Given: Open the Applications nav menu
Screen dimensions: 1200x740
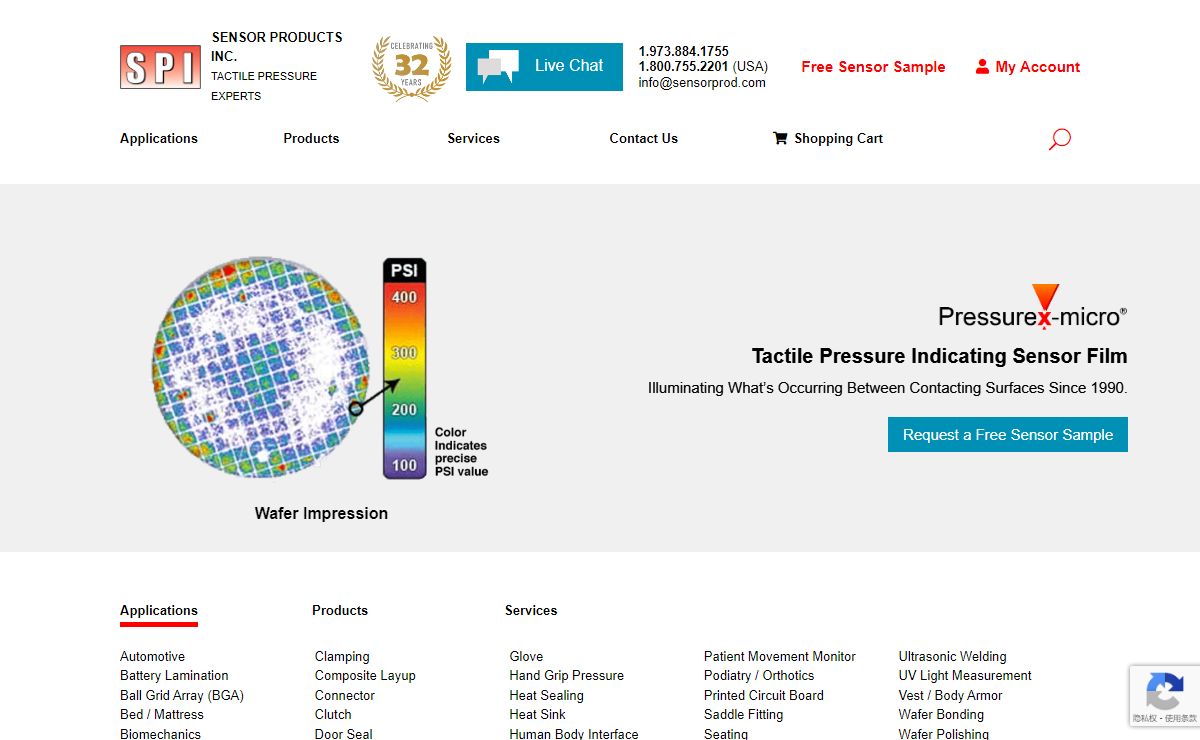Looking at the screenshot, I should tap(159, 139).
